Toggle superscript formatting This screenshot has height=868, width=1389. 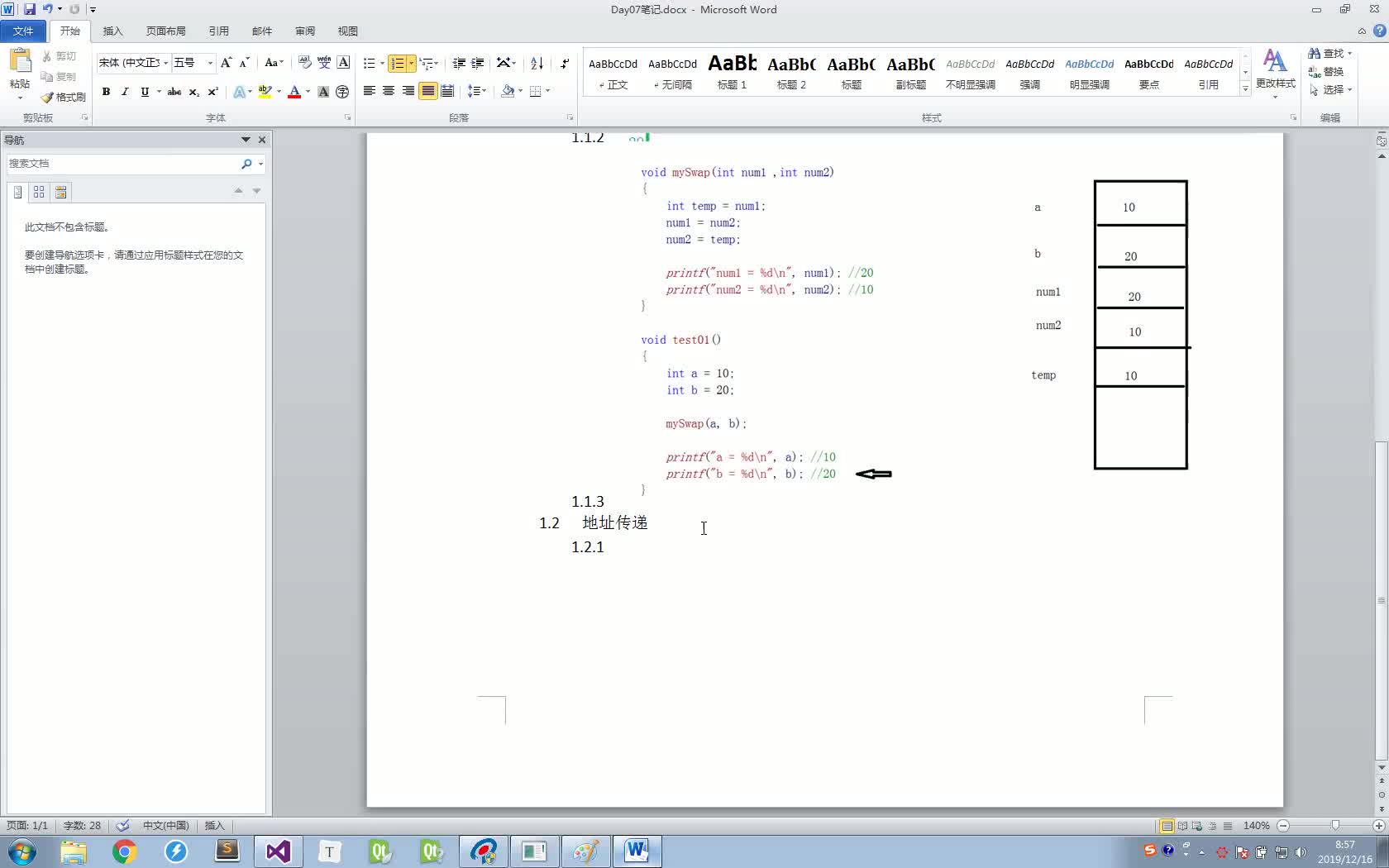[x=212, y=92]
